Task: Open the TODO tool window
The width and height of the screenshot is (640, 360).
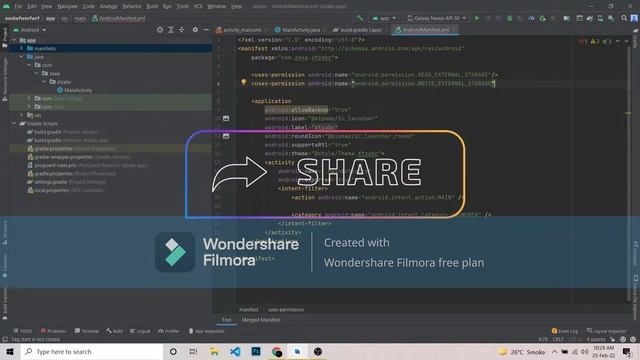Action: (23, 331)
